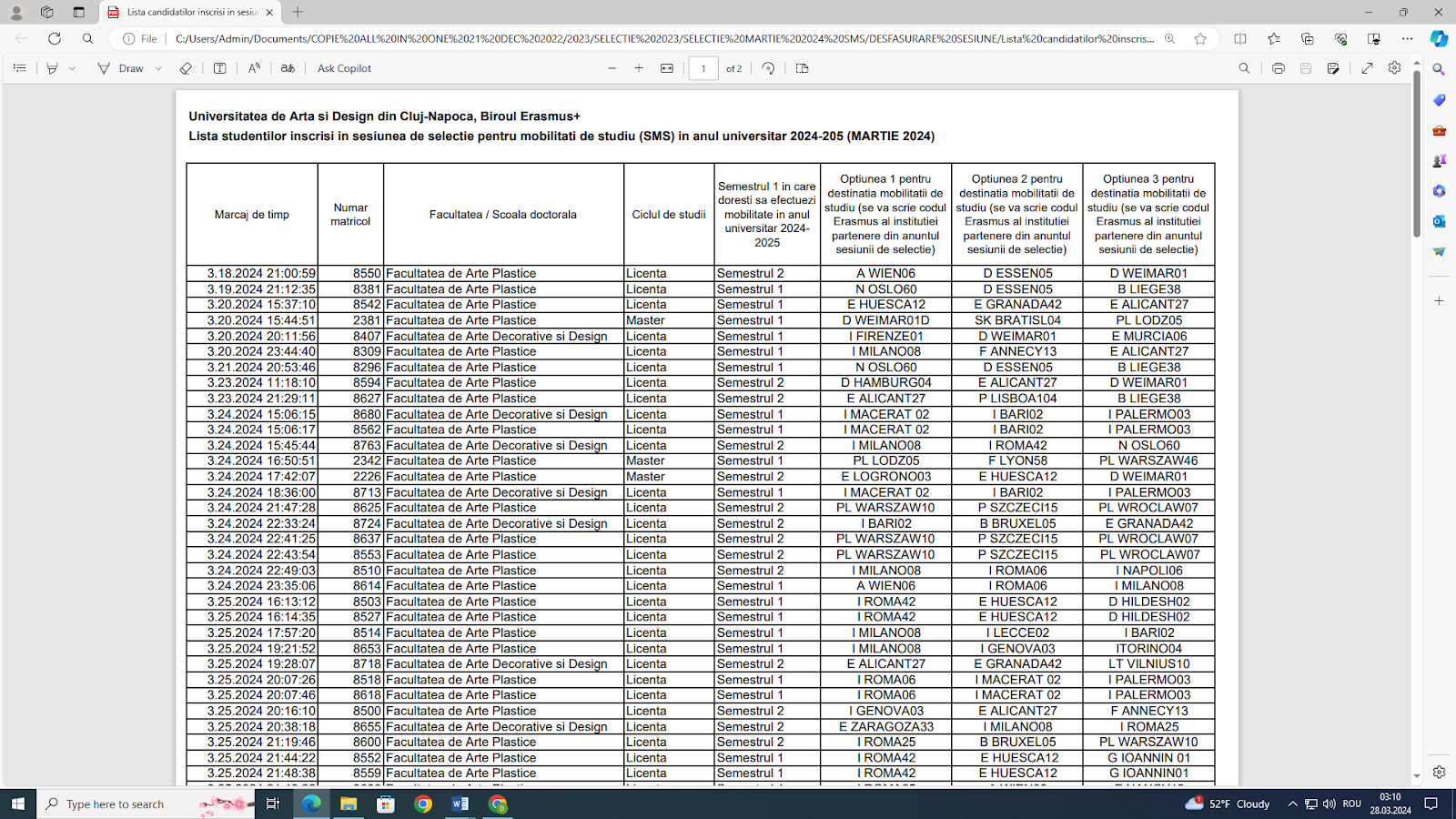Open Collections in Edge toolbar
Viewport: 1456px width, 819px height.
(x=1308, y=38)
